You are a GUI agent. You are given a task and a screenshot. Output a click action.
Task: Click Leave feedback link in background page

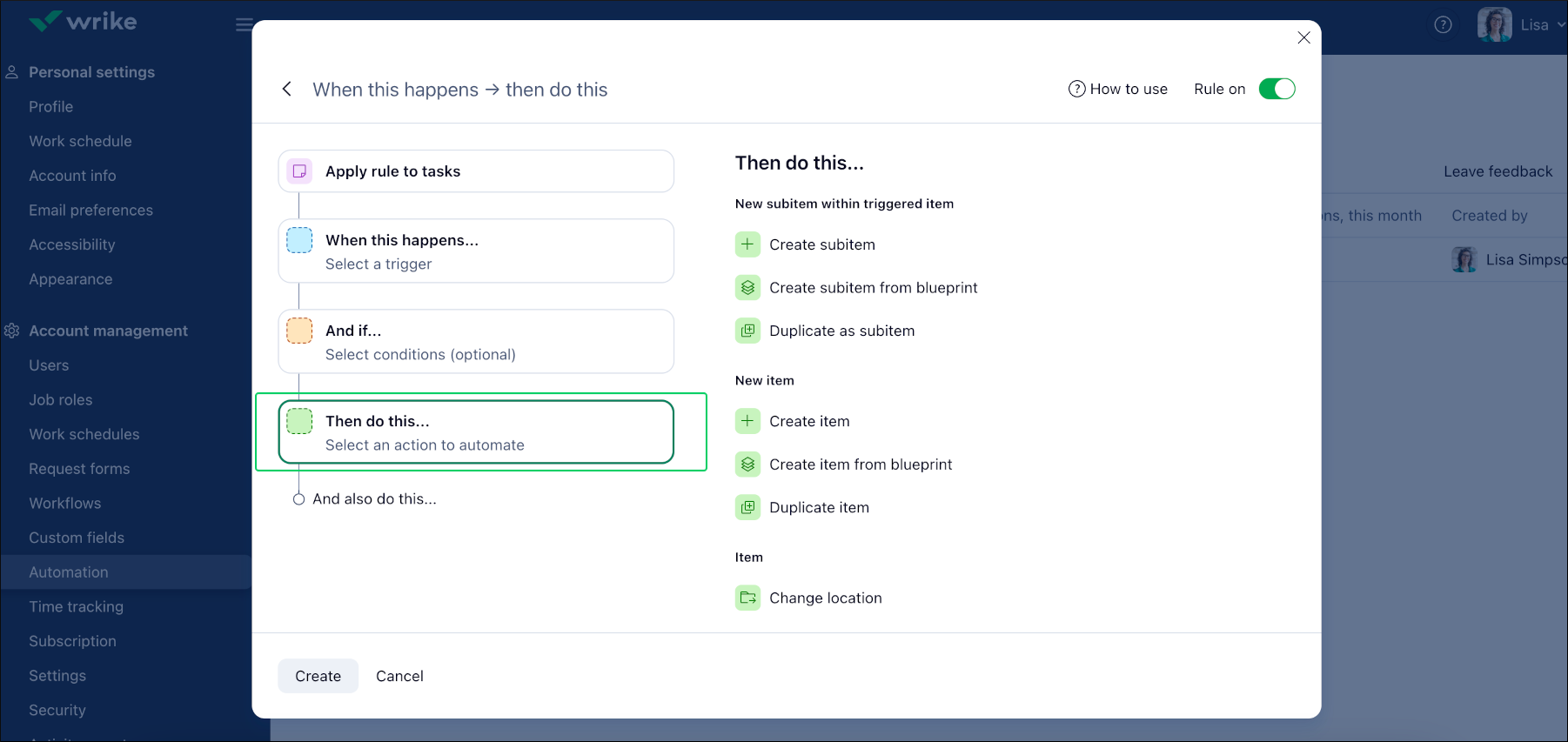[x=1498, y=171]
